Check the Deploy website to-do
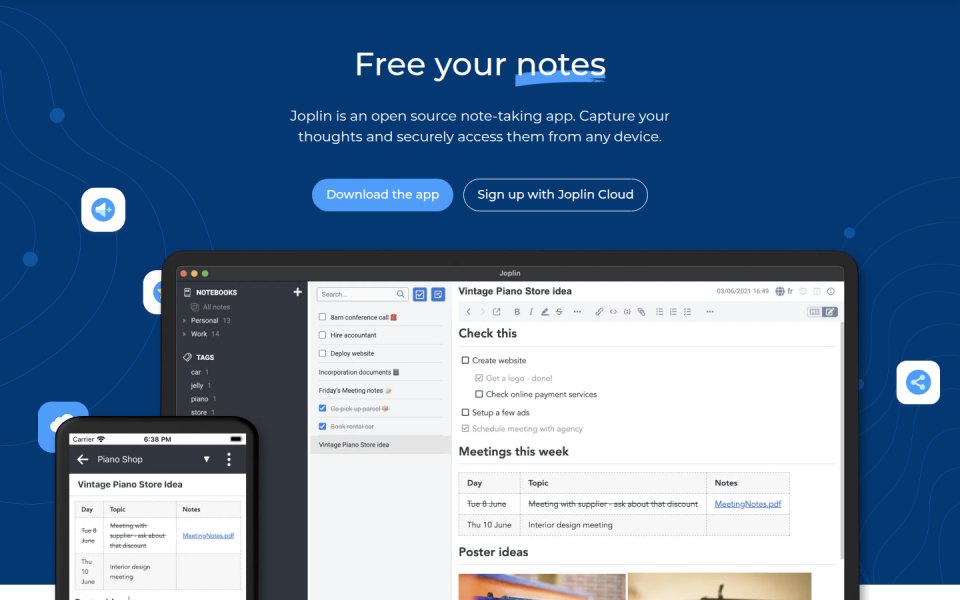 (x=322, y=353)
